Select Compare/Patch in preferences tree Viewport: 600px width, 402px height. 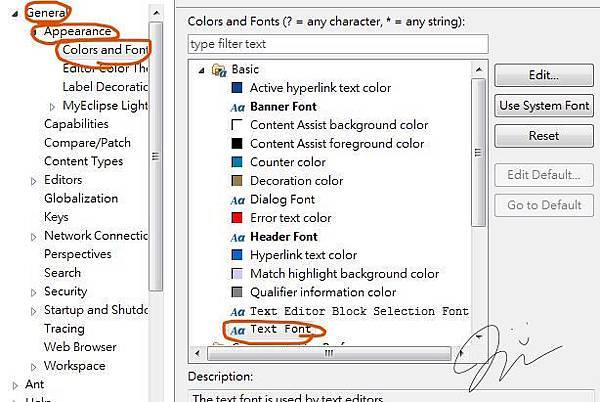(87, 143)
